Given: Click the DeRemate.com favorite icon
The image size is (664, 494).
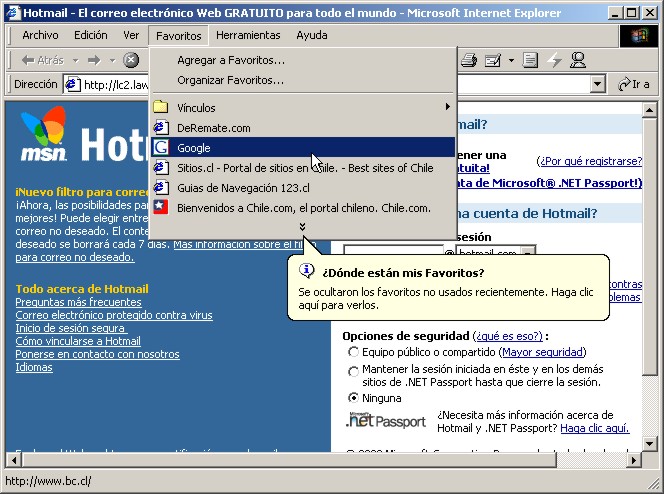Looking at the screenshot, I should click(x=161, y=127).
